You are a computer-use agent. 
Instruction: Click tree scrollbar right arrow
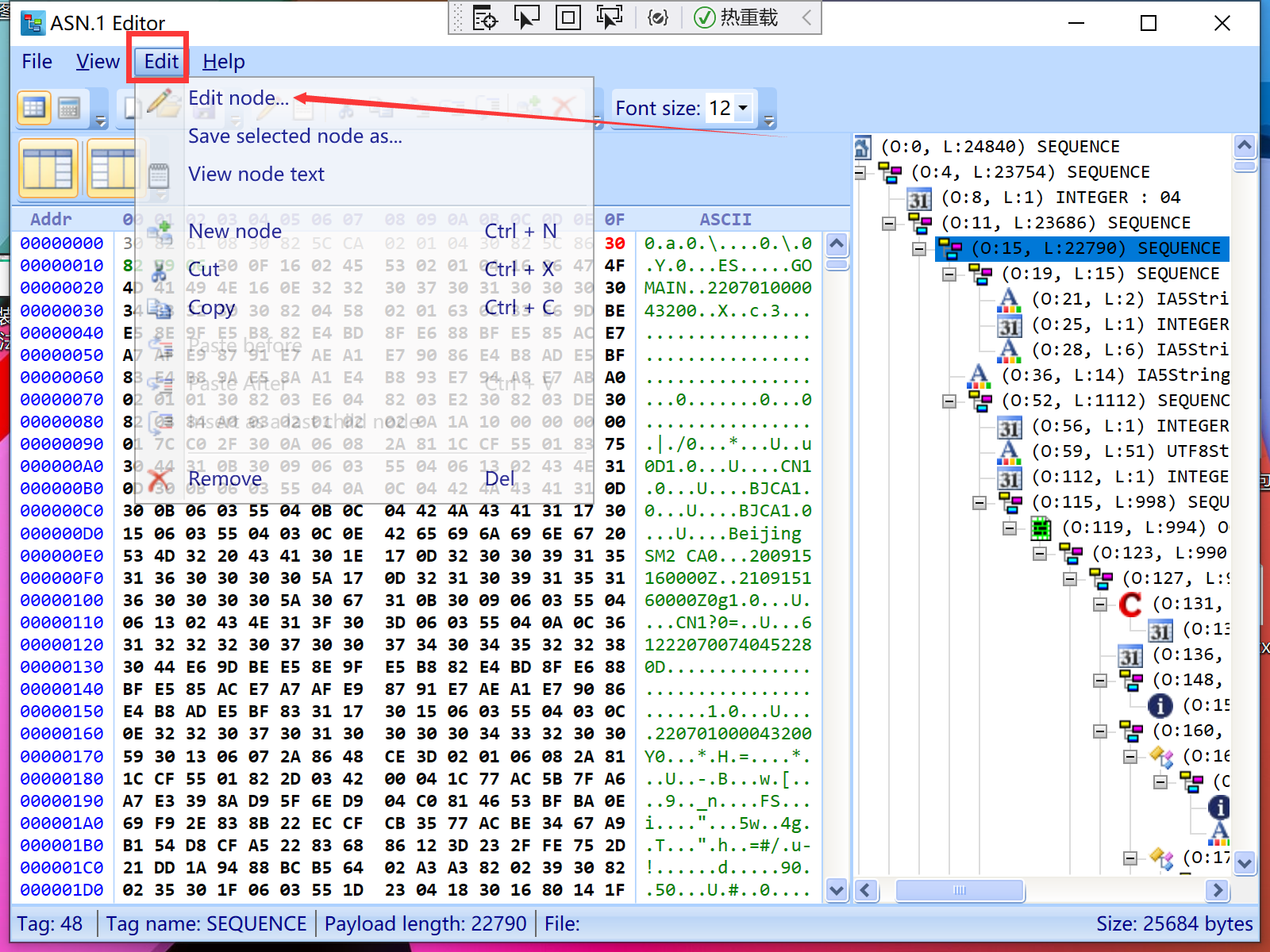point(1216,890)
